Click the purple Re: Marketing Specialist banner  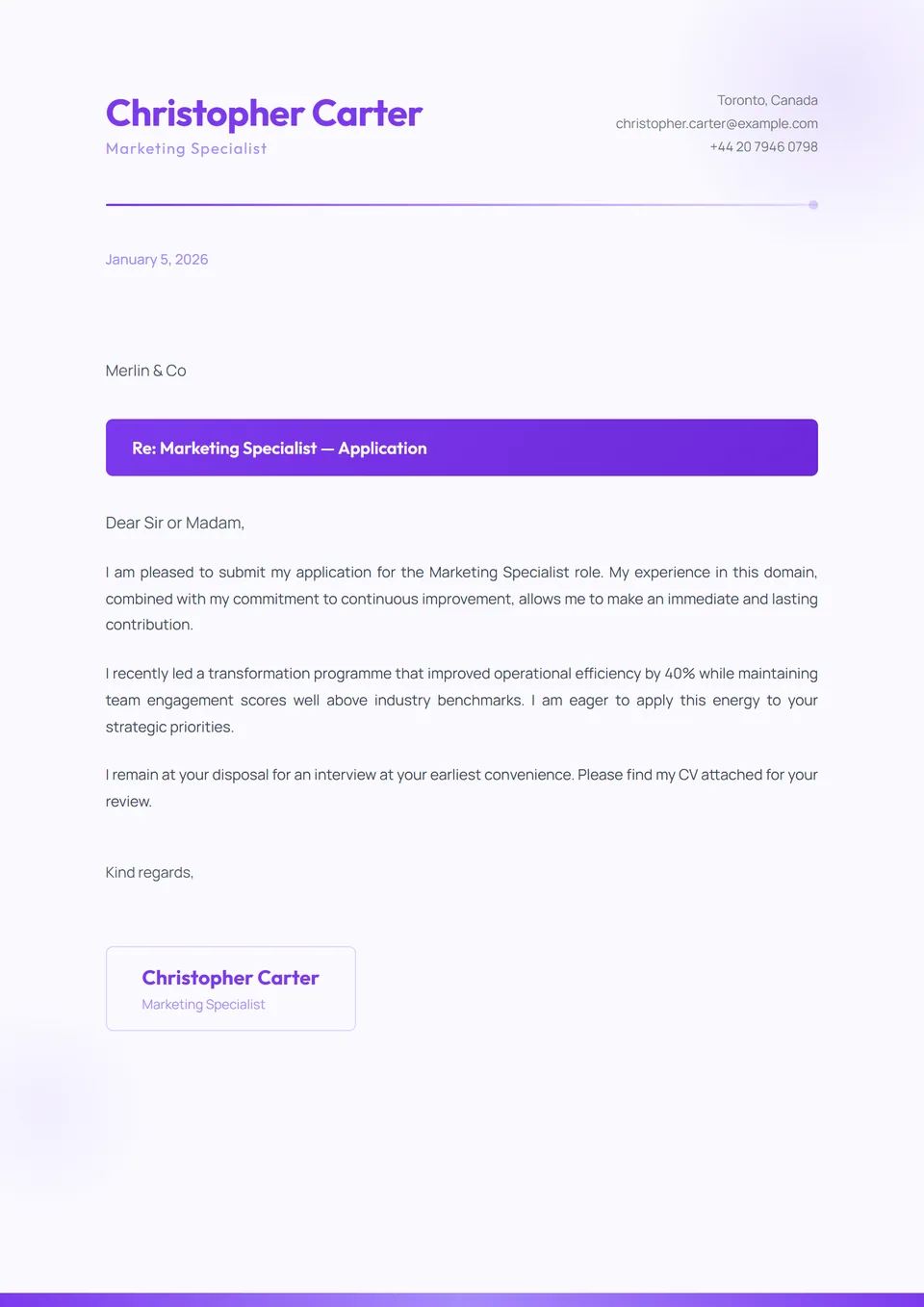coord(462,448)
